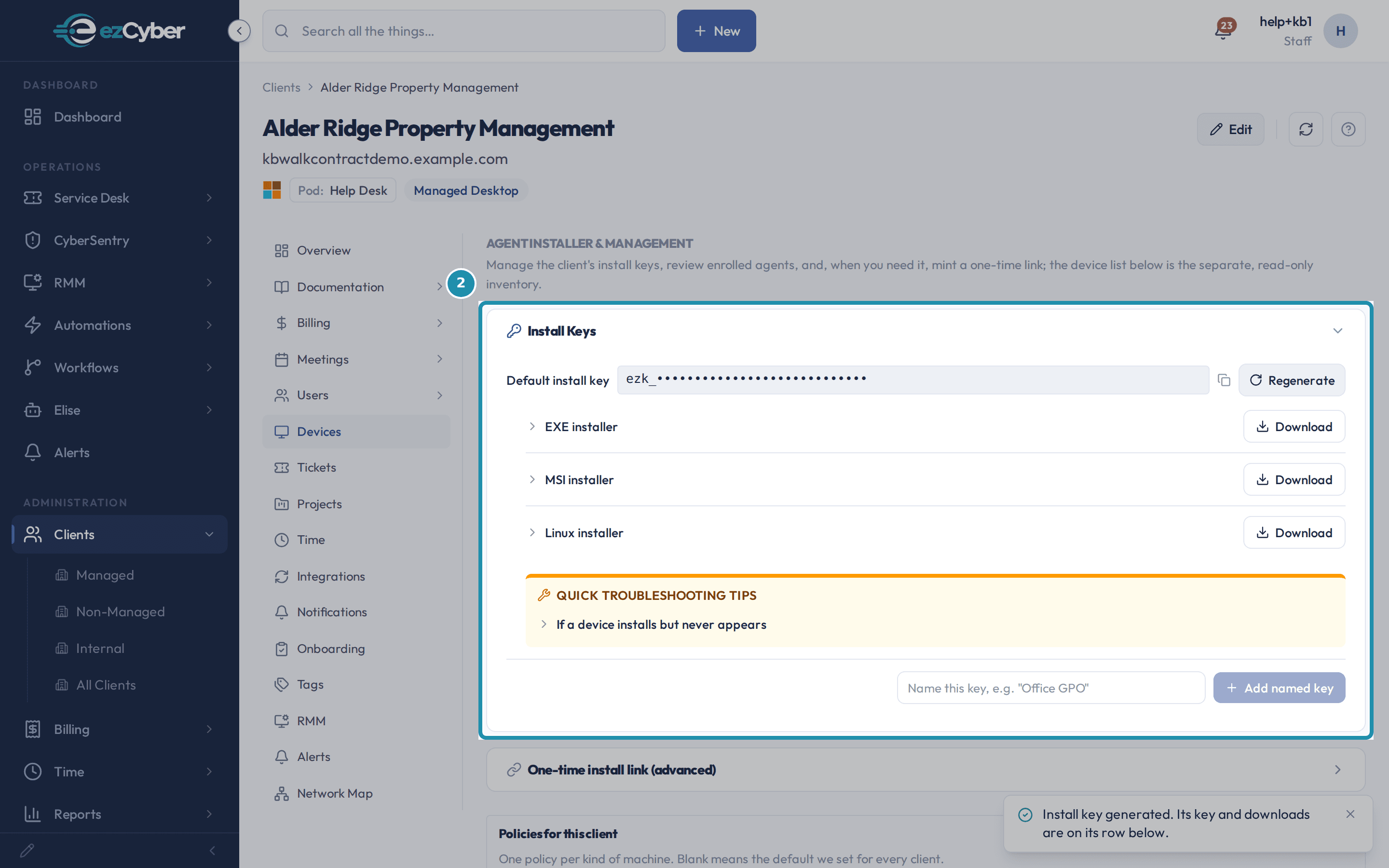This screenshot has height=868, width=1389.
Task: Open the Network Map client tab
Action: coord(356,793)
